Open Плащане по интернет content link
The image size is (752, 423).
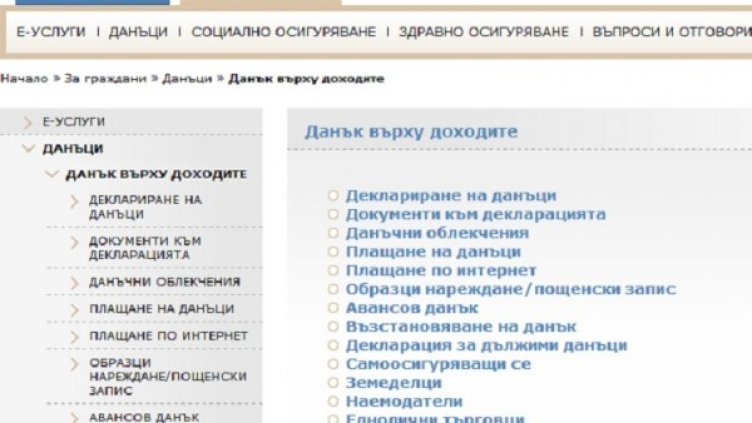[441, 270]
